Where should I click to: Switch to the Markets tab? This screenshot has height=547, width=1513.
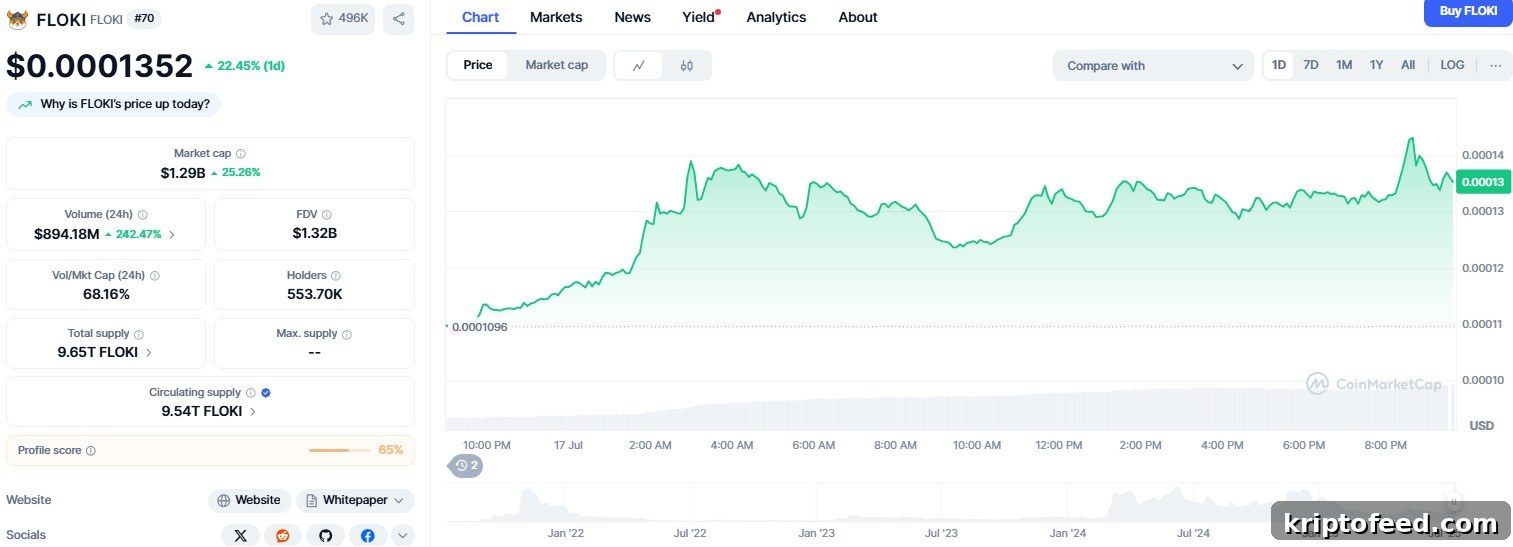(x=556, y=17)
